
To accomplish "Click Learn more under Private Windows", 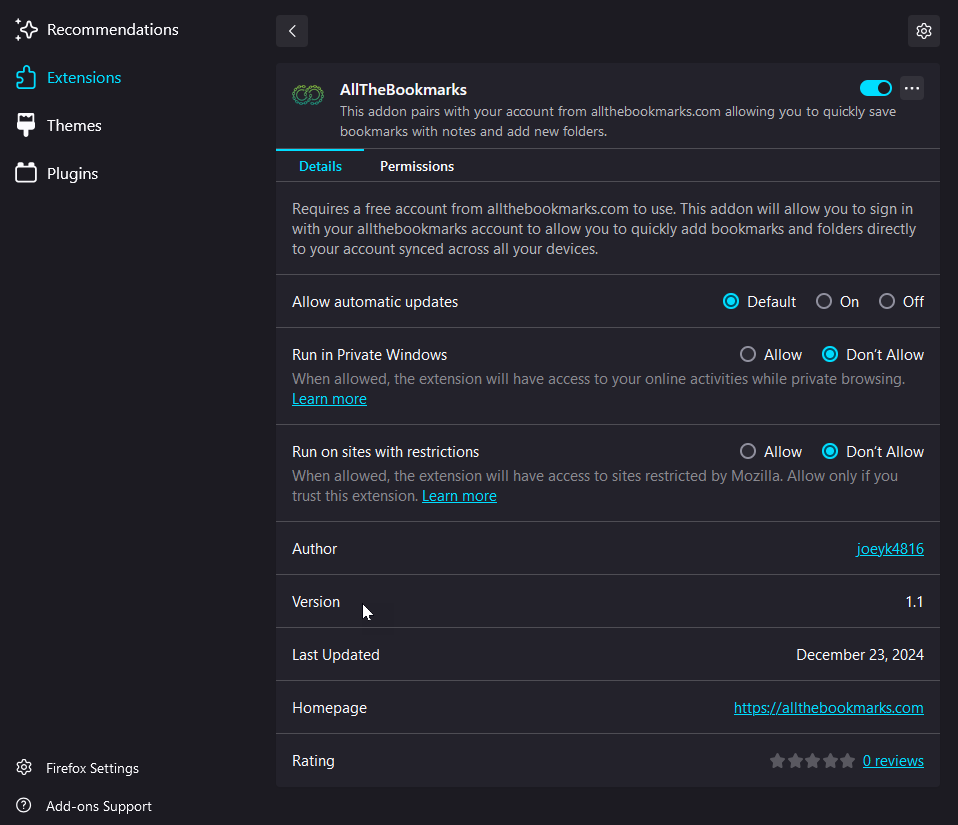I will tap(329, 399).
